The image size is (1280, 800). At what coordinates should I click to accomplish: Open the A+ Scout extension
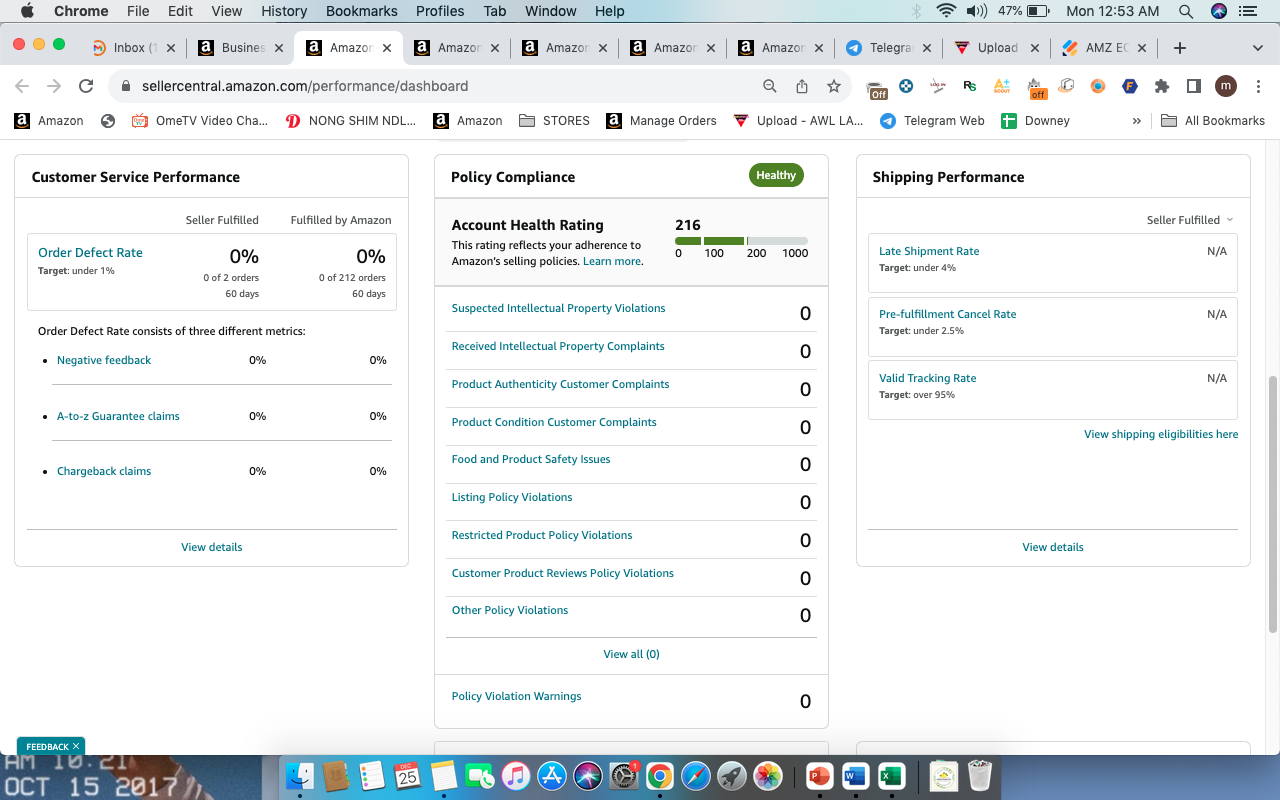1002,86
